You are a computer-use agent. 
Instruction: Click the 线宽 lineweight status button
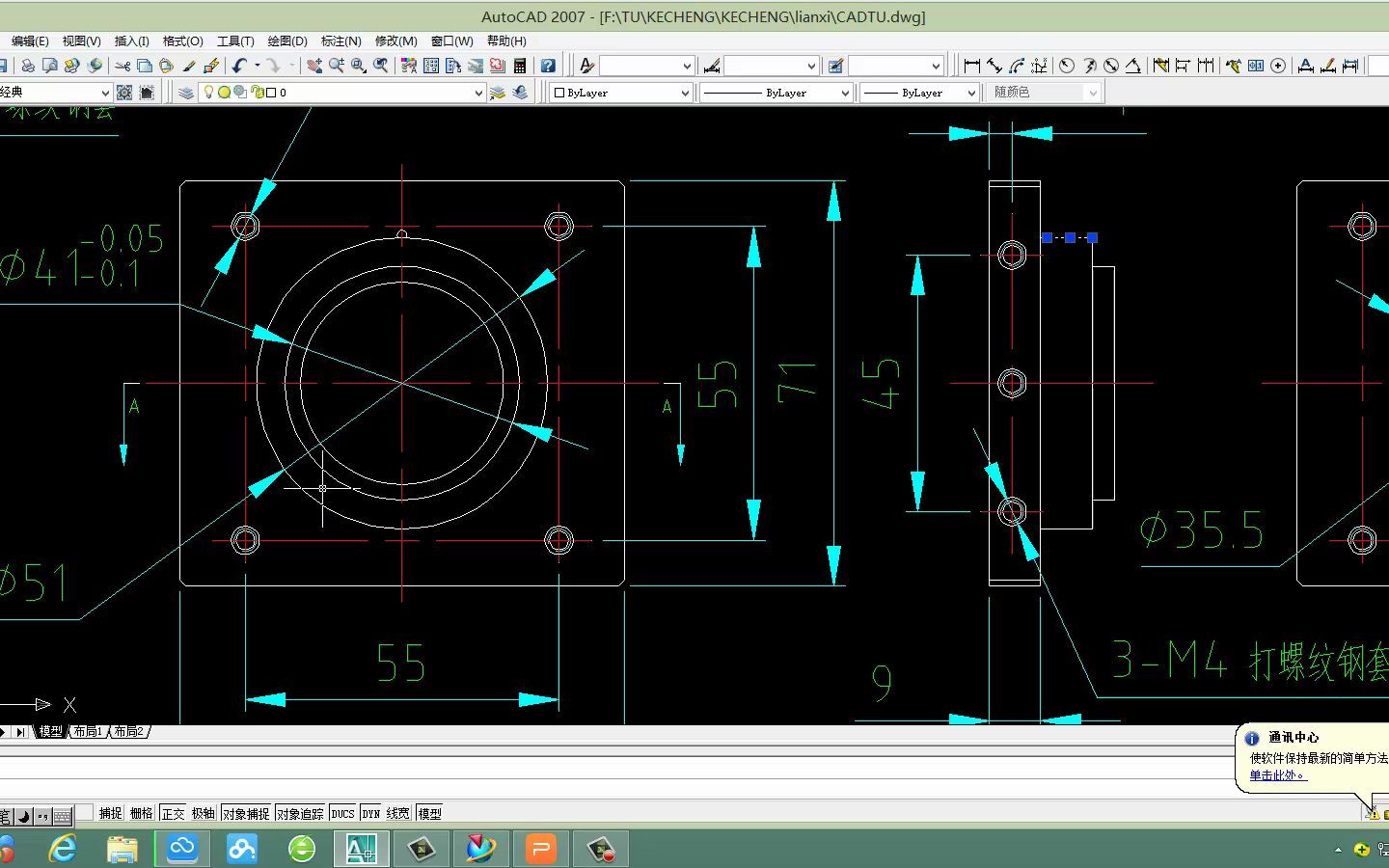[397, 813]
